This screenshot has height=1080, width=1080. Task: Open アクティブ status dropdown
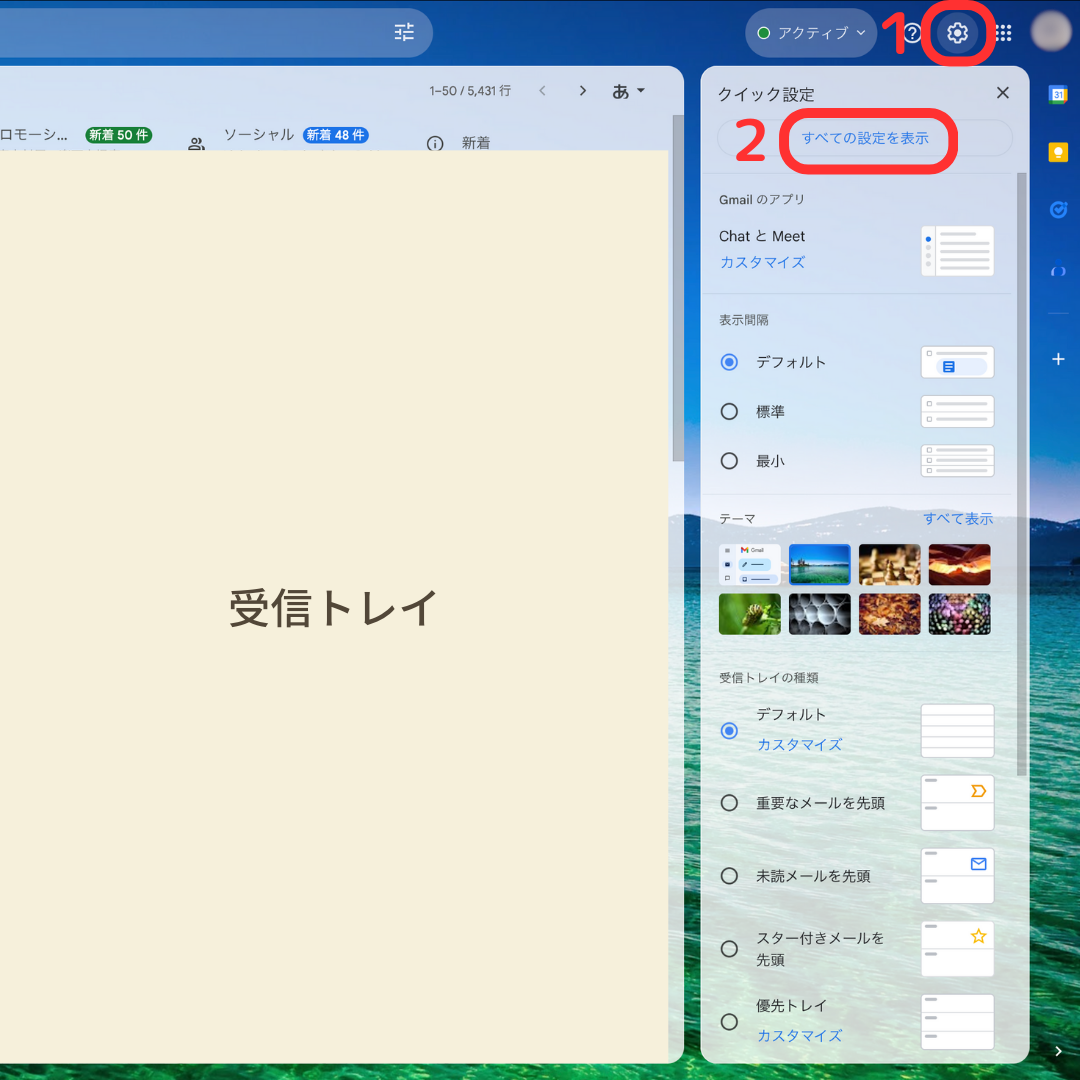click(x=811, y=32)
